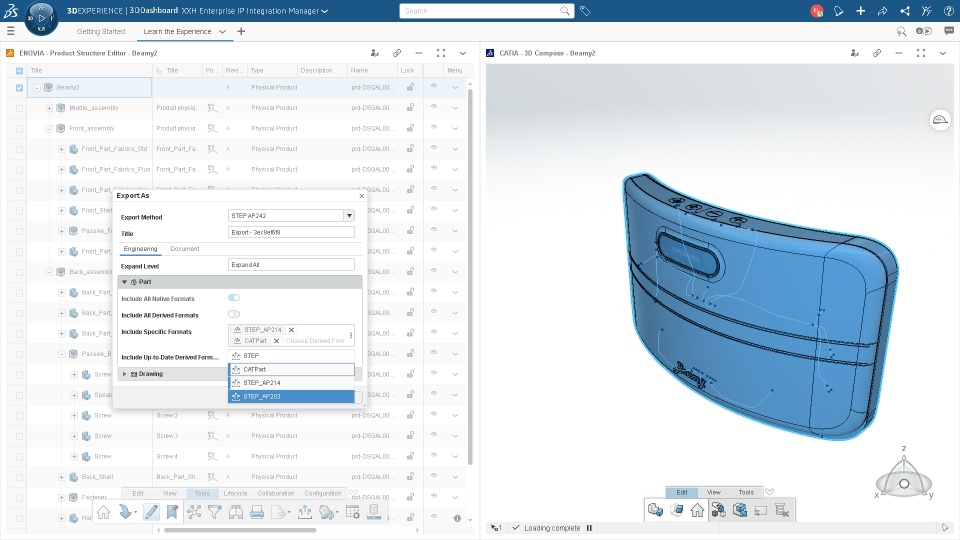
Task: Open the Lifecycle tab in the ENOVIA action bar
Action: 236,493
